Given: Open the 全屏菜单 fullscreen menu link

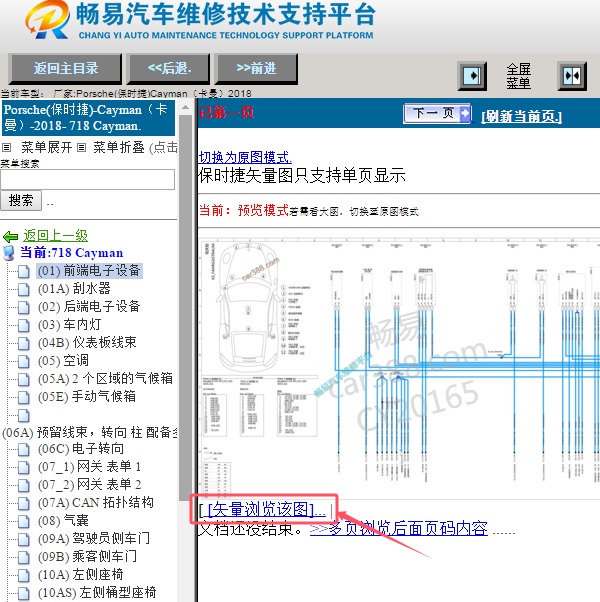Looking at the screenshot, I should [x=518, y=76].
